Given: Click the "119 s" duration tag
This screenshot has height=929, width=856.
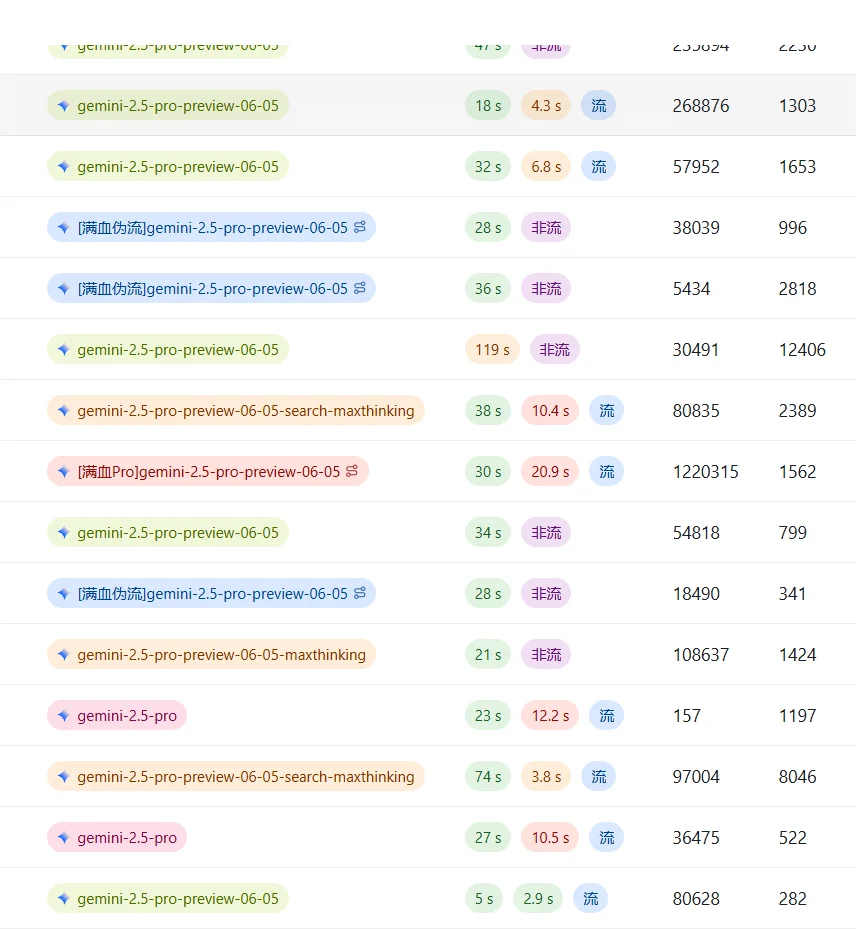Looking at the screenshot, I should click(492, 349).
